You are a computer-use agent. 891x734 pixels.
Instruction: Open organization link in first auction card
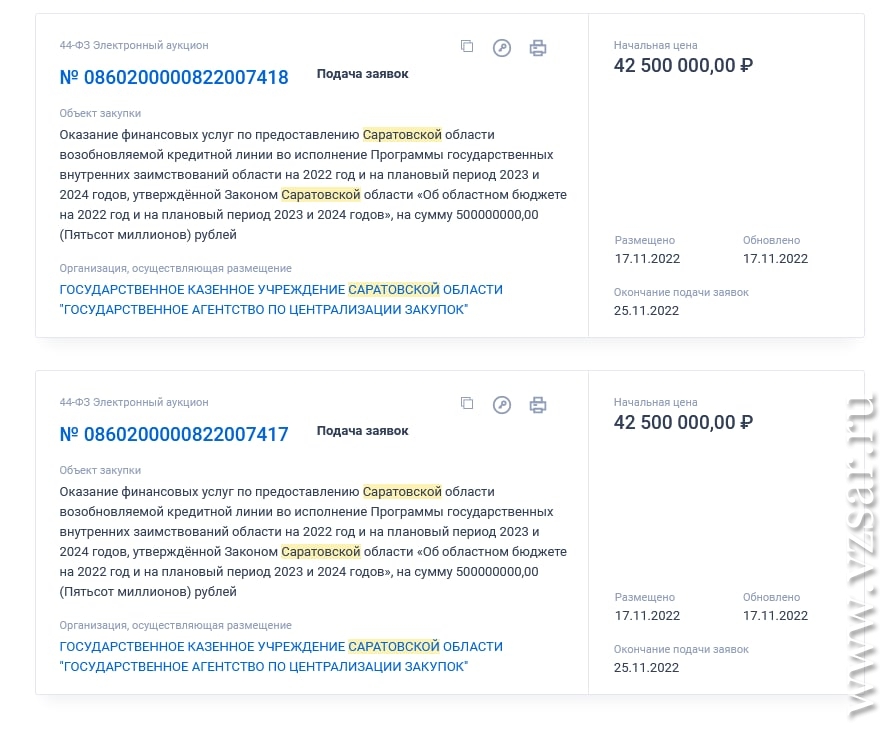(x=281, y=299)
